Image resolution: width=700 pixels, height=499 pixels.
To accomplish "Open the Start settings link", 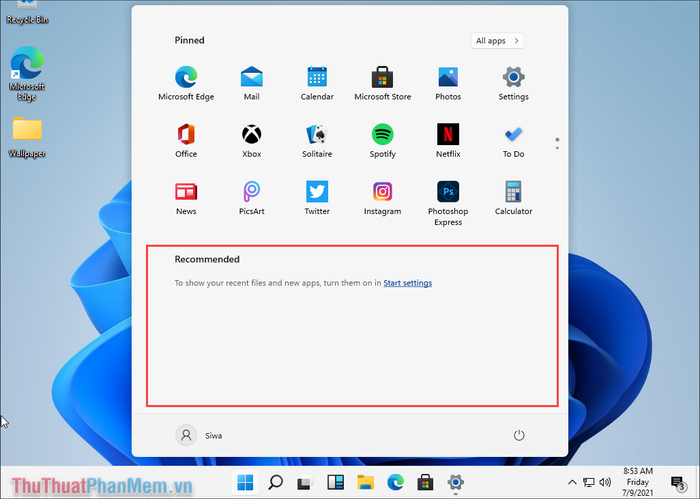I will 407,283.
